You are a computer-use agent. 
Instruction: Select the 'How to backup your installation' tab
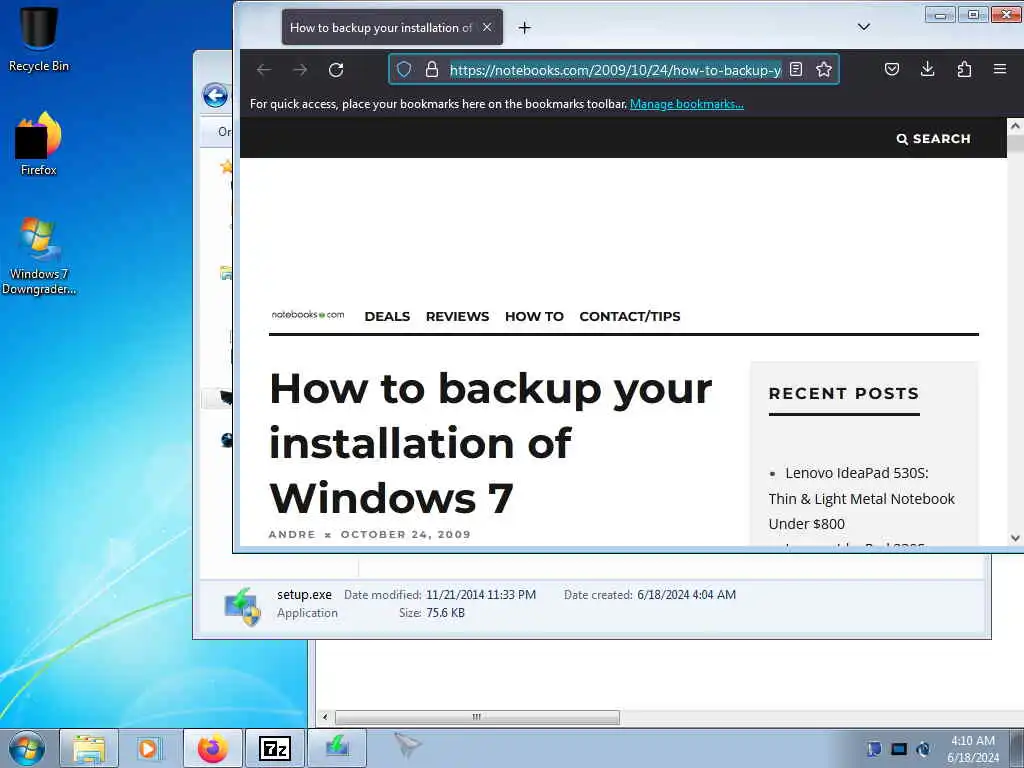(x=392, y=27)
